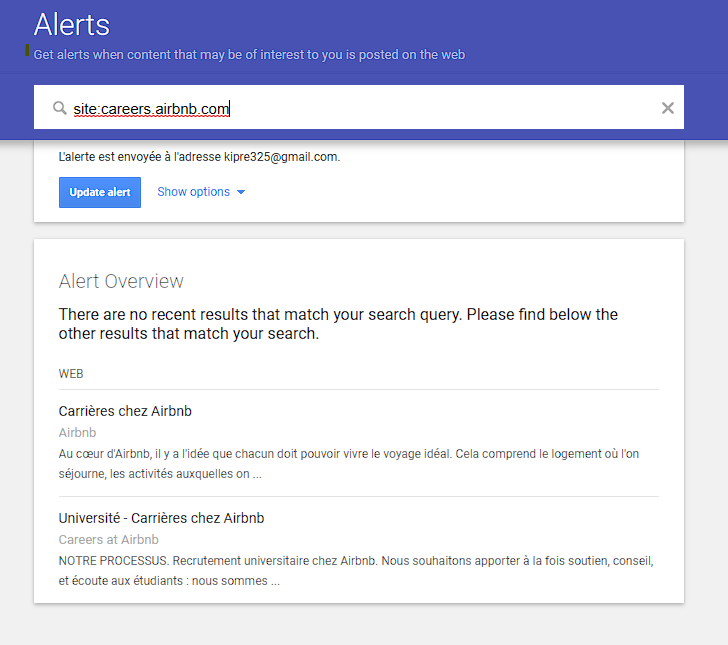Open the Université - Carrières chez Airbnb result
728x645 pixels.
(x=161, y=518)
